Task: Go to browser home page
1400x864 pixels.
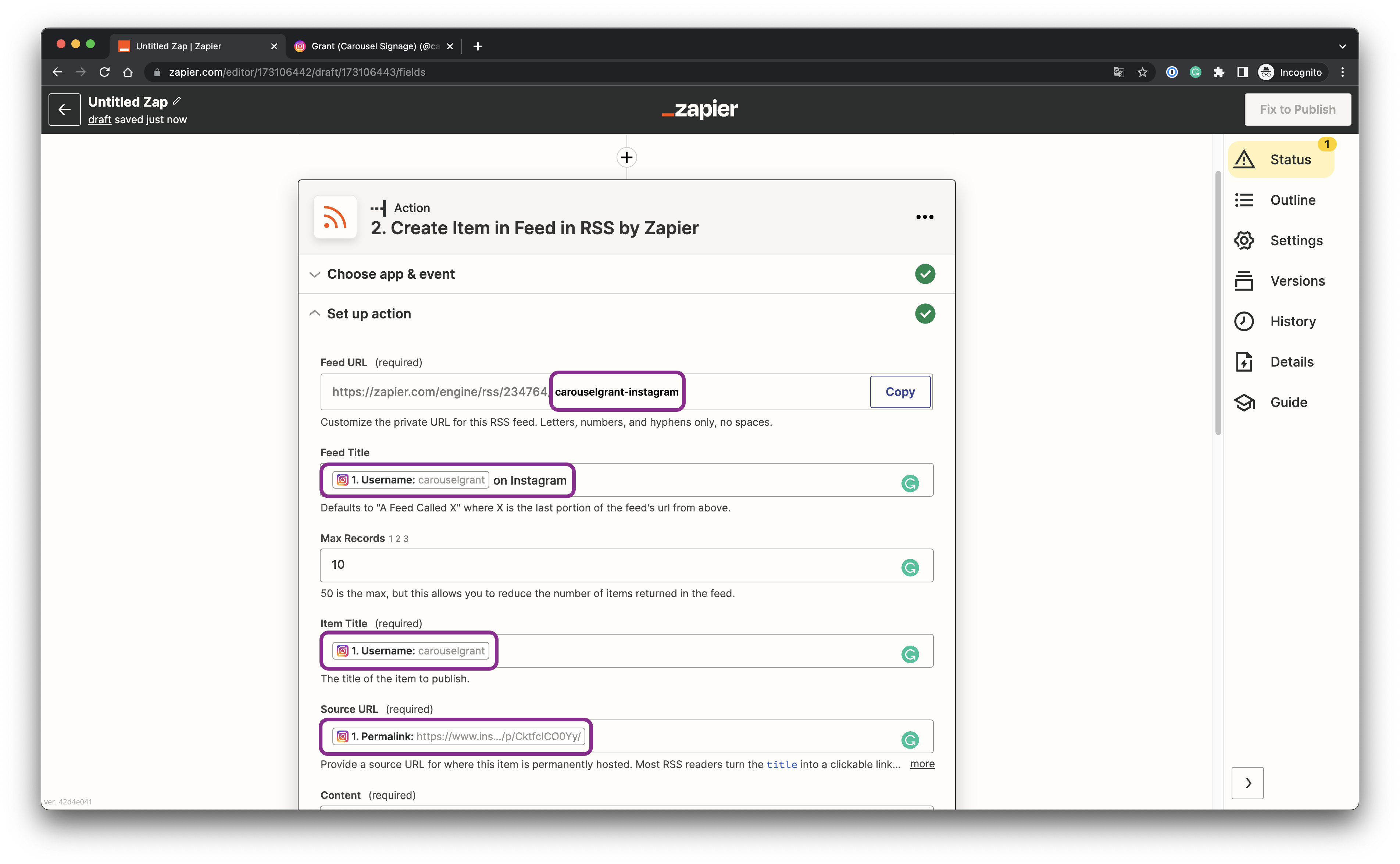Action: (128, 72)
